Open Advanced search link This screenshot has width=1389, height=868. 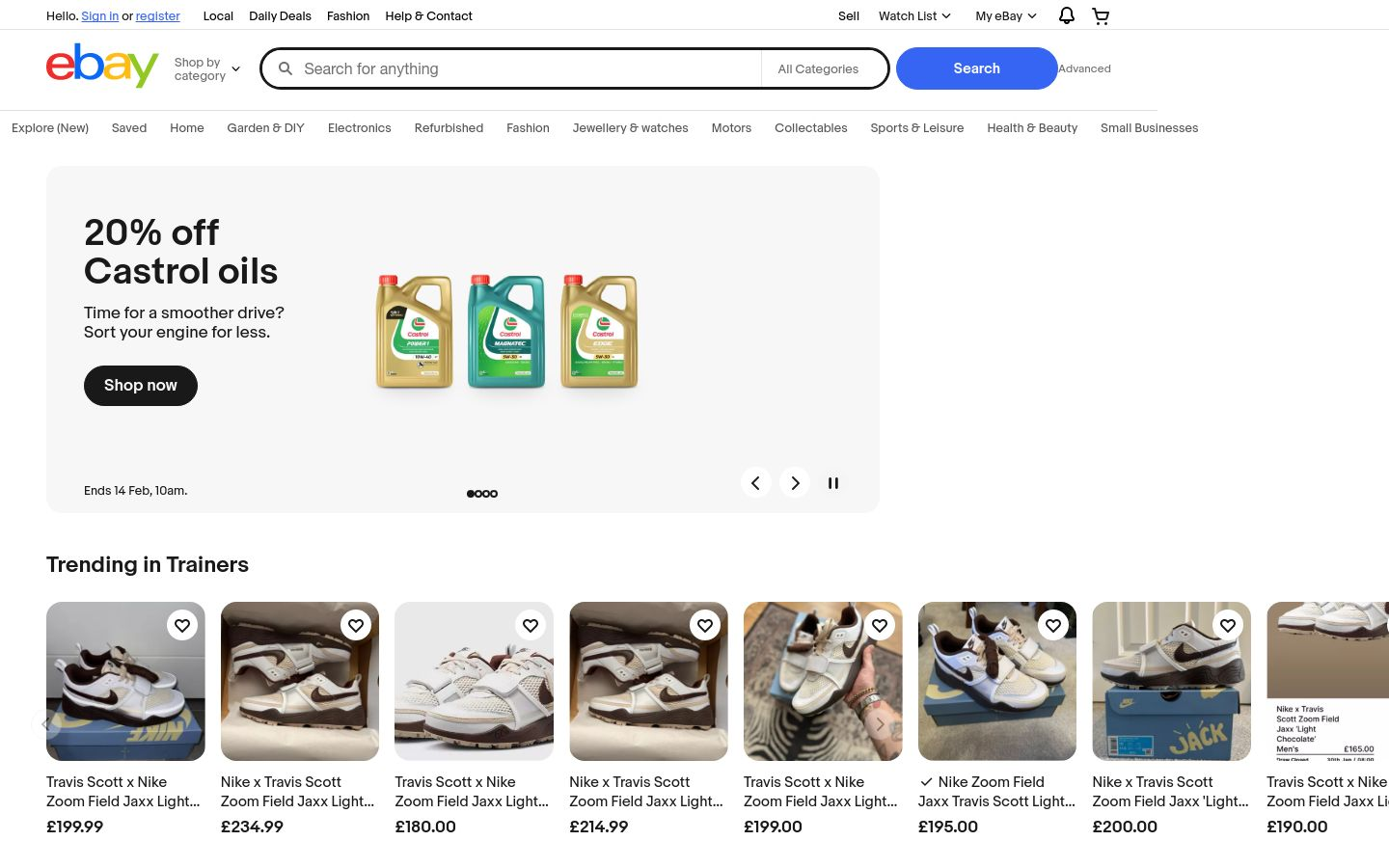pyautogui.click(x=1084, y=68)
